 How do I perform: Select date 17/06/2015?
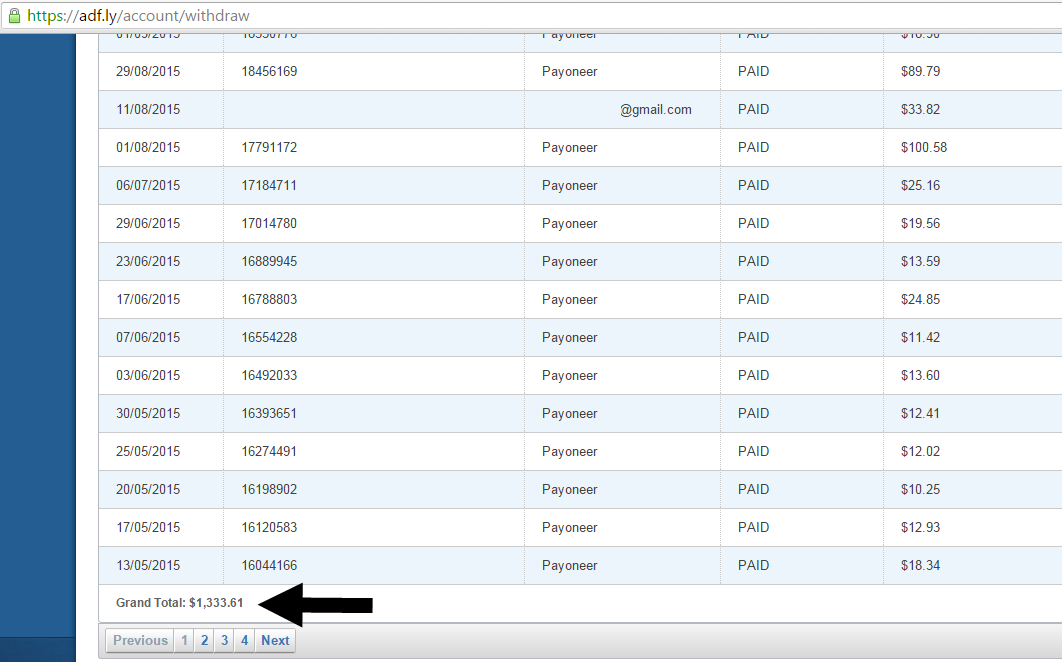tap(148, 299)
